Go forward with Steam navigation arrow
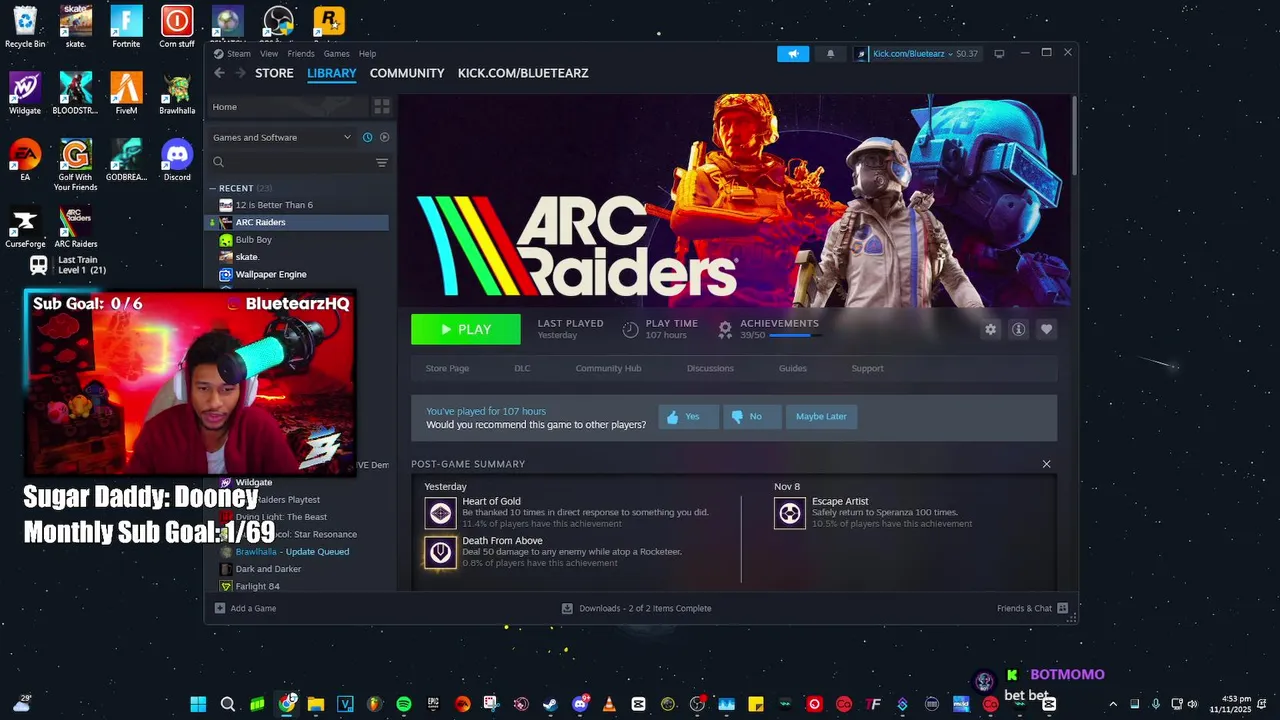The width and height of the screenshot is (1280, 720). pyautogui.click(x=240, y=73)
